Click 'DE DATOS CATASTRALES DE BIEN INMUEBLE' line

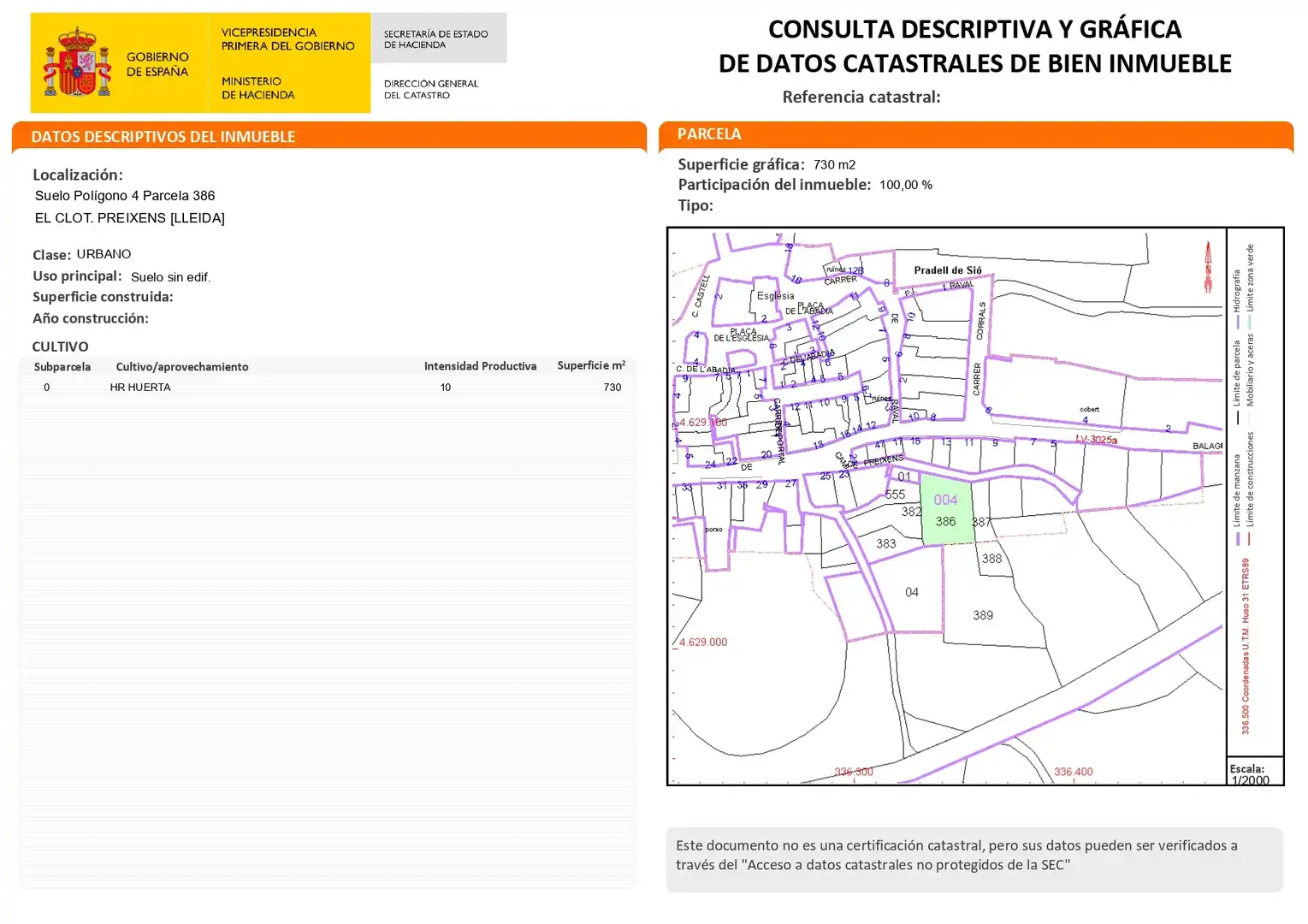click(974, 63)
